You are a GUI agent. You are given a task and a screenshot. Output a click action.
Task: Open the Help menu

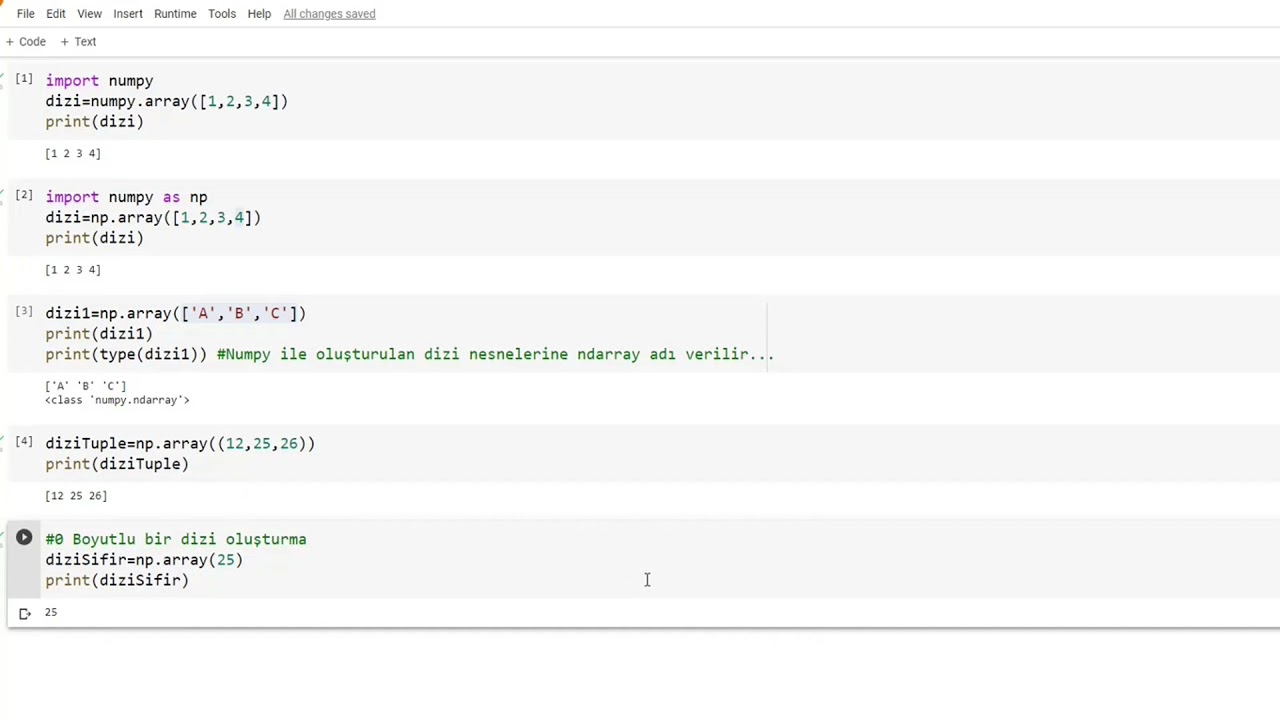pos(259,14)
